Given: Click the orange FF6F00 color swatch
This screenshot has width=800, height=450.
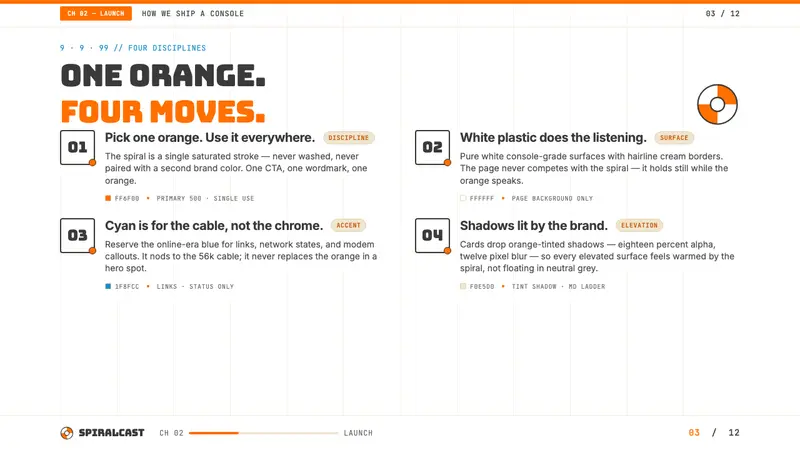Looking at the screenshot, I should click(x=108, y=198).
